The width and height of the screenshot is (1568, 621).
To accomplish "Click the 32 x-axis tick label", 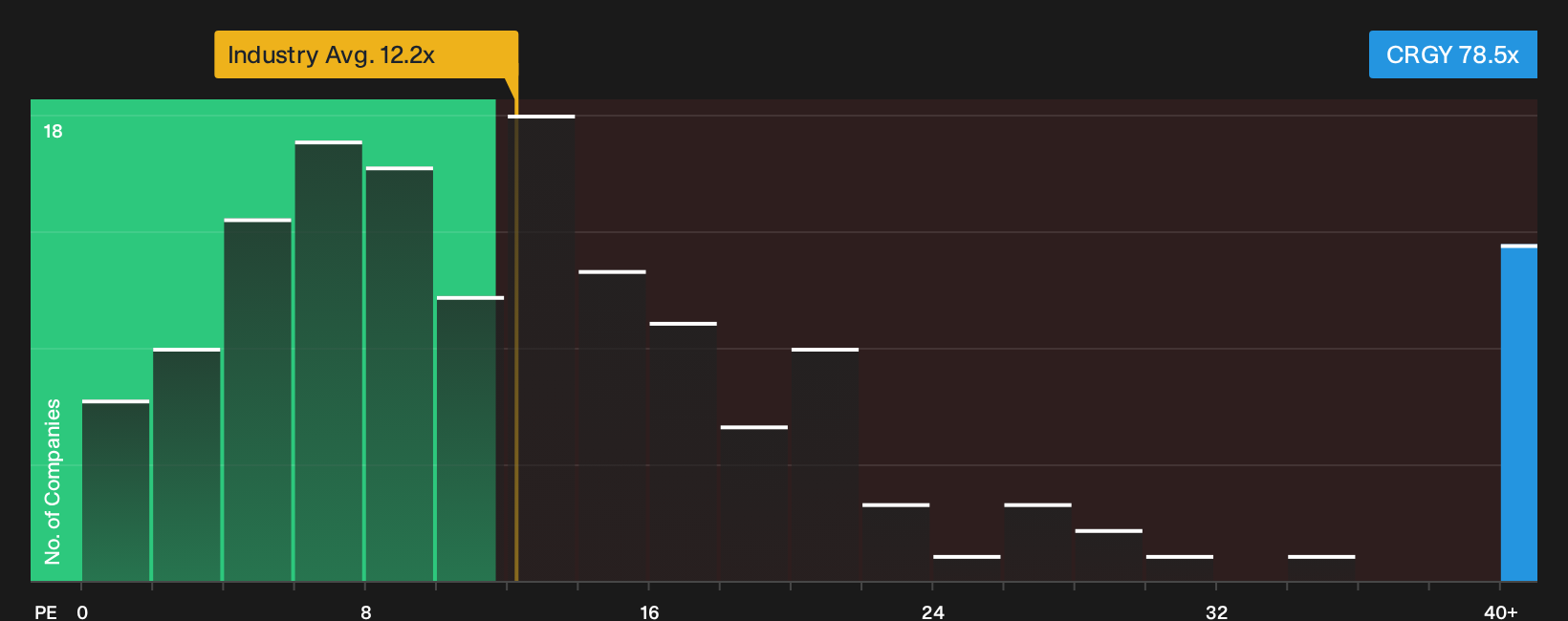I will [1216, 612].
